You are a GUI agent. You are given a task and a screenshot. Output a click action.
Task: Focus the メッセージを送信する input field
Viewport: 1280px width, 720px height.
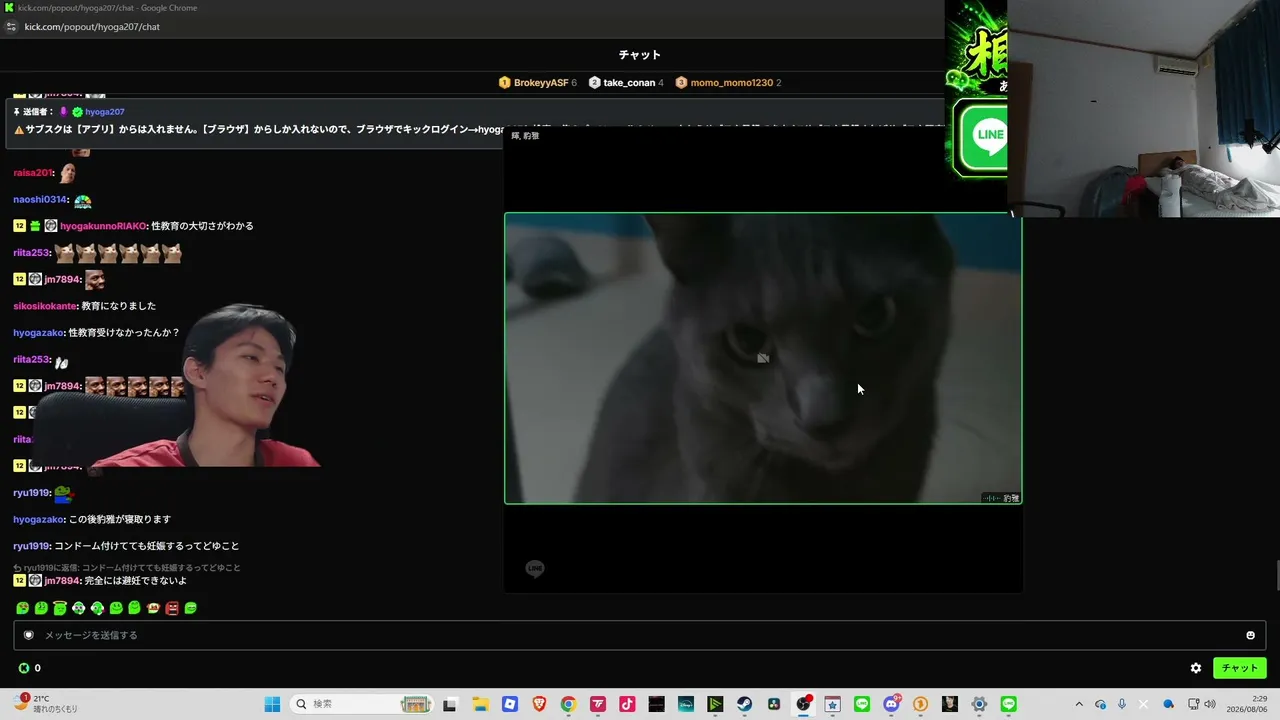[x=640, y=635]
